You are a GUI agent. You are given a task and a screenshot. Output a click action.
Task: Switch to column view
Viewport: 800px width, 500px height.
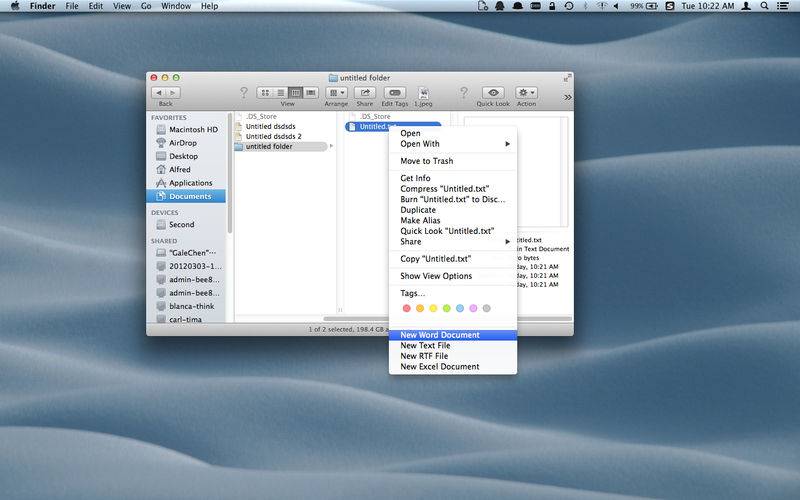tap(295, 93)
